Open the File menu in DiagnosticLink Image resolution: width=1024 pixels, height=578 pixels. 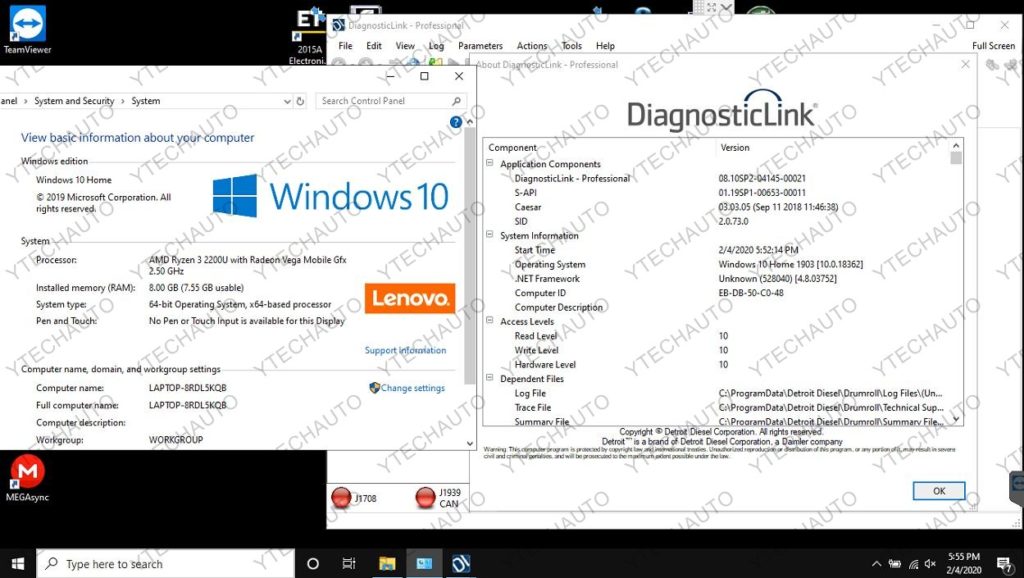(x=345, y=46)
